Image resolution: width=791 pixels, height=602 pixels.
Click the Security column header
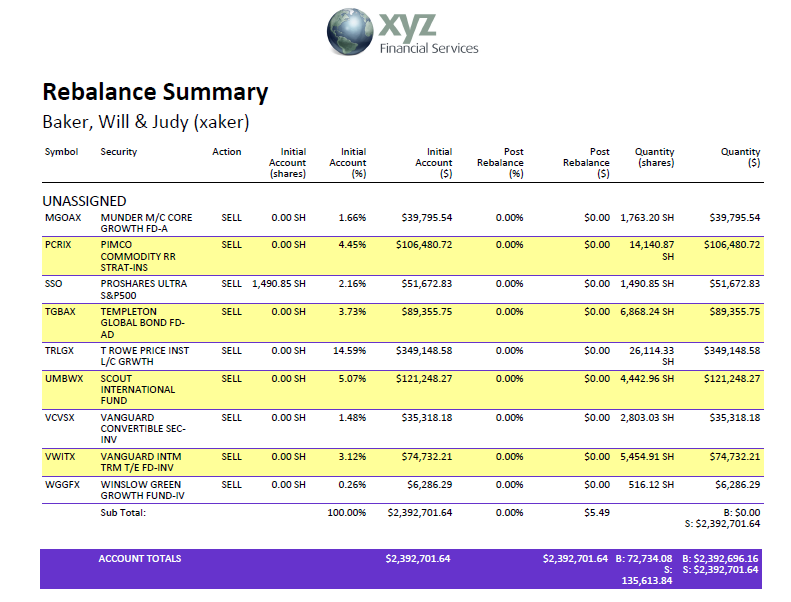click(119, 152)
